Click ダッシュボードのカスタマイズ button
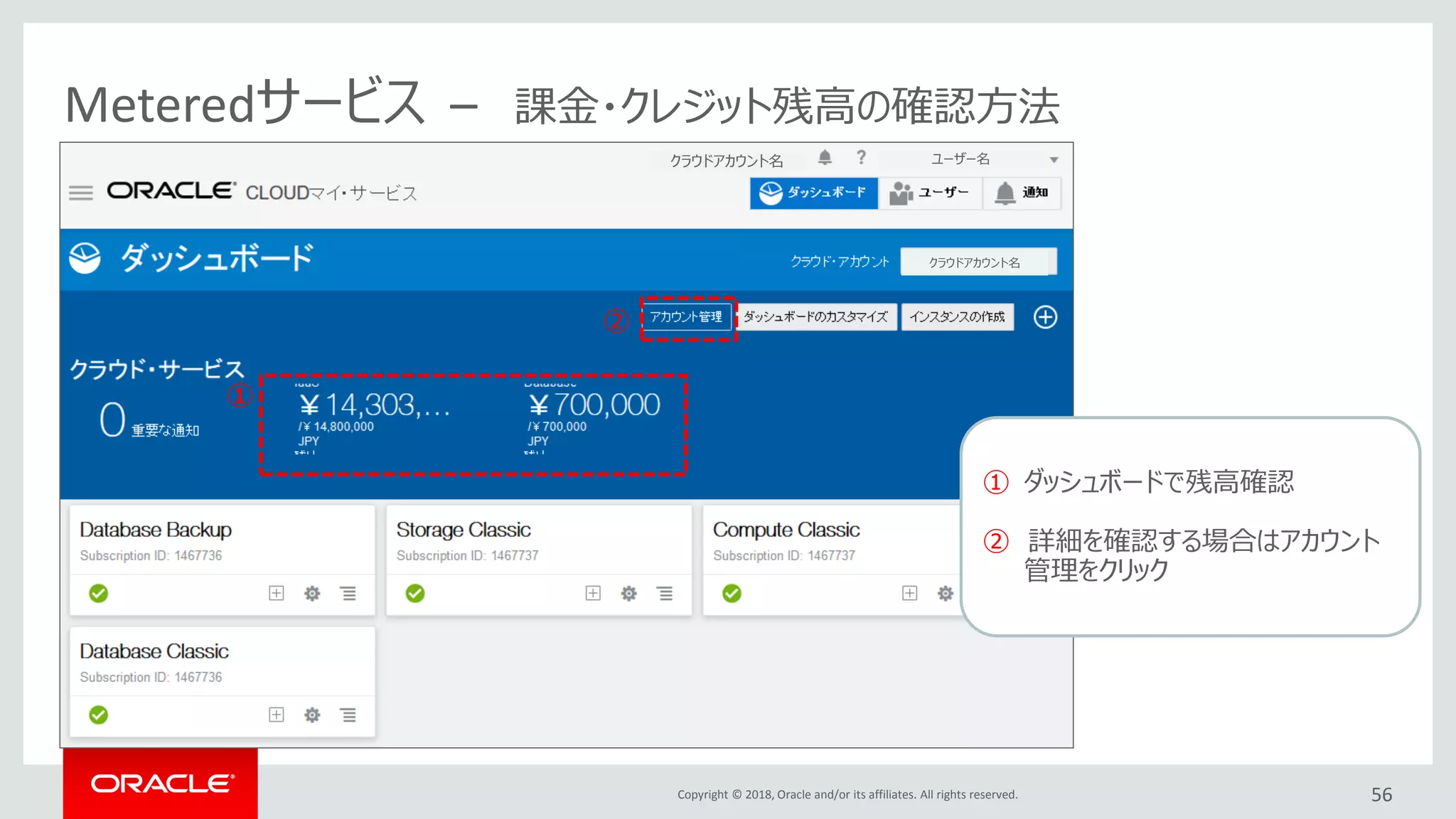 (x=816, y=317)
